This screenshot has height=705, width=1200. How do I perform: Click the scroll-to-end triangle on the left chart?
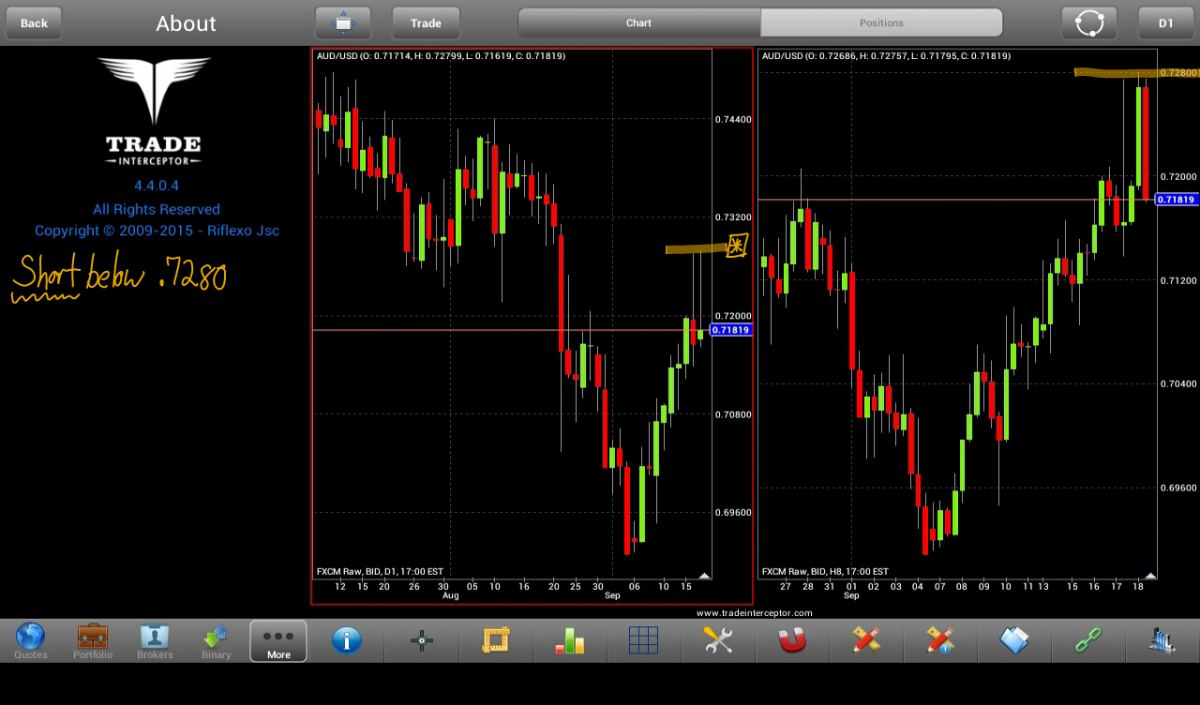point(704,576)
